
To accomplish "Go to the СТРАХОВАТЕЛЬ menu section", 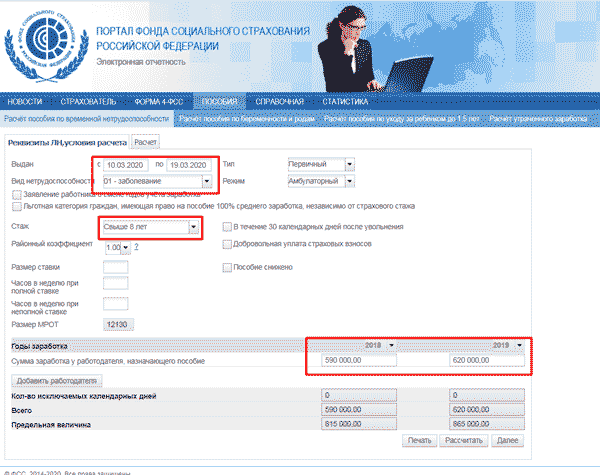I will (88, 102).
